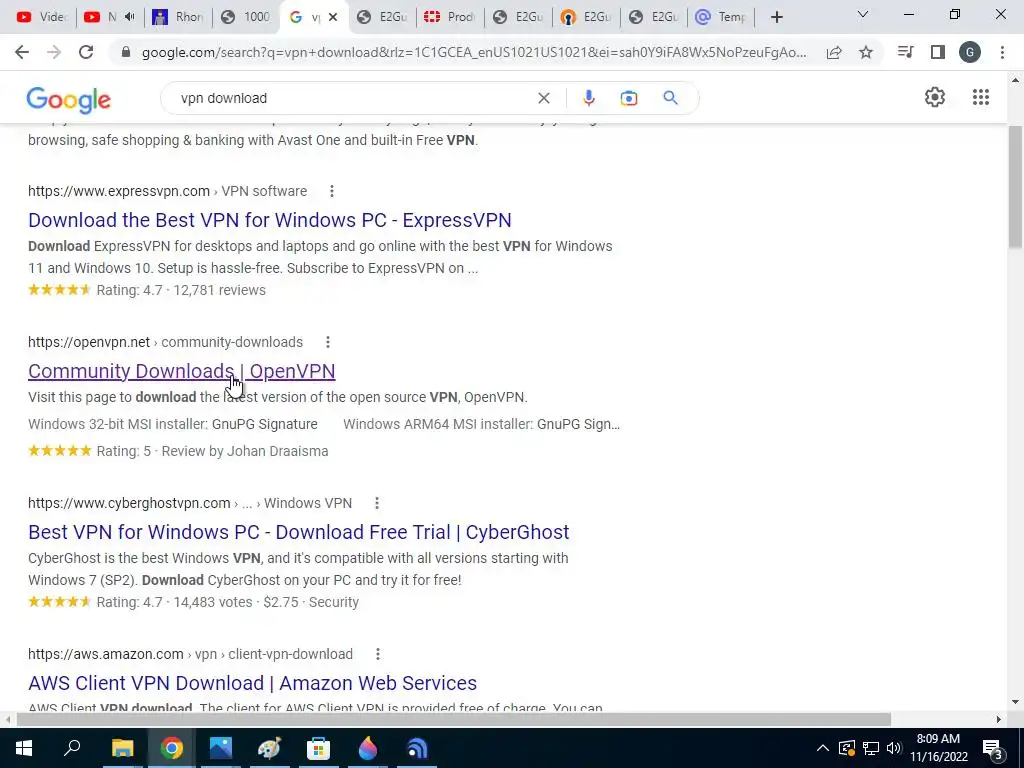Open the tab search dropdown arrow
Screen dimensions: 1024x768
(863, 14)
